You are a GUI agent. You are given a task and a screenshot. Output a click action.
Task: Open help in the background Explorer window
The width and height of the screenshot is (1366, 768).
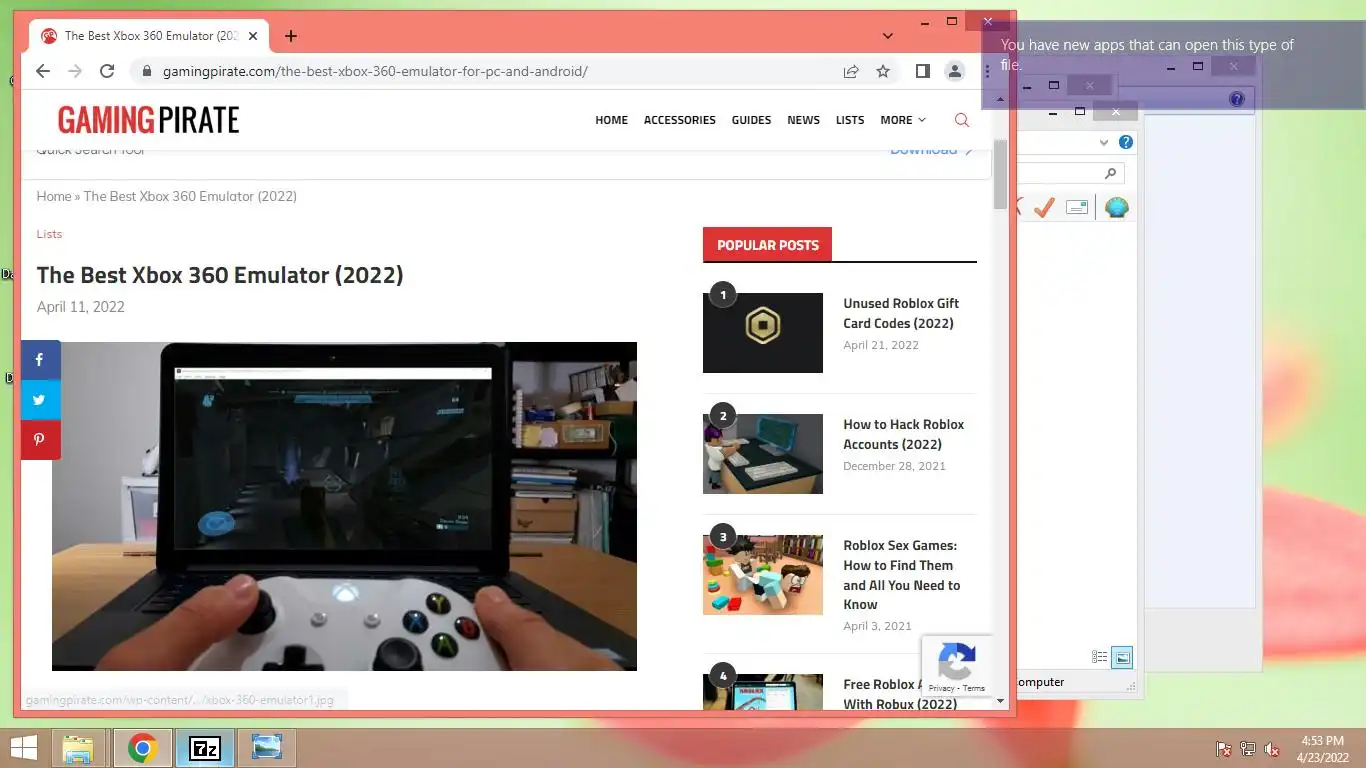[1126, 142]
